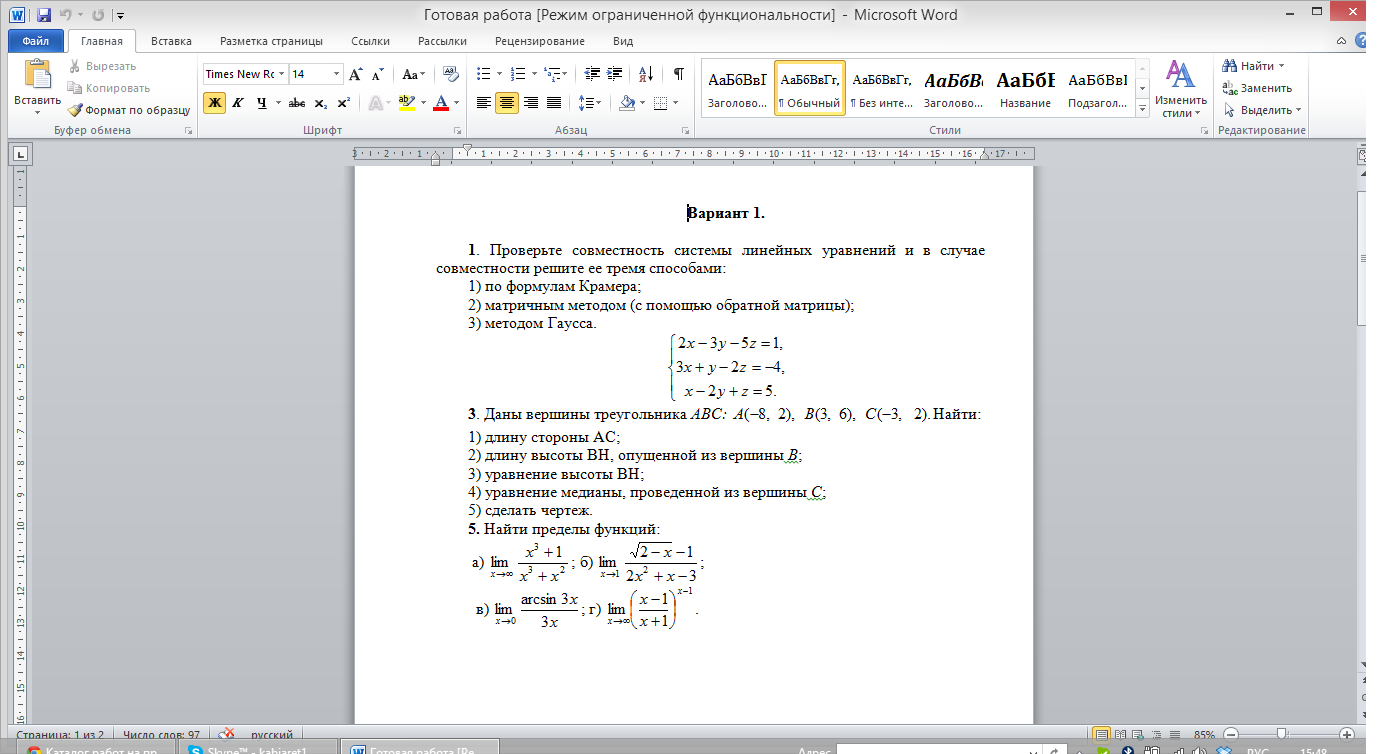Image resolution: width=1382 pixels, height=754 pixels.
Task: Select Format Painter (Формат по образцу)
Action: coord(129,110)
